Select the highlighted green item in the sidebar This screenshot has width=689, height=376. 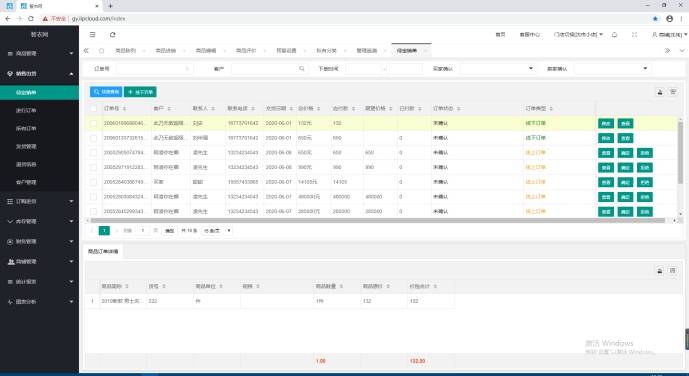40,93
